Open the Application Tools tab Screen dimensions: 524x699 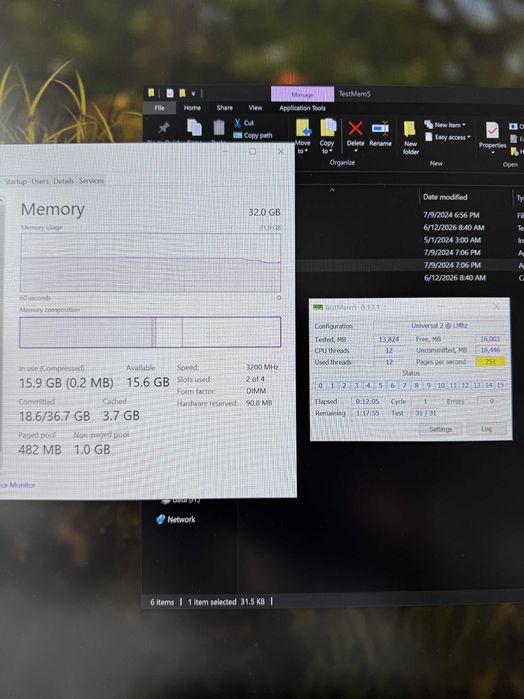pyautogui.click(x=302, y=108)
